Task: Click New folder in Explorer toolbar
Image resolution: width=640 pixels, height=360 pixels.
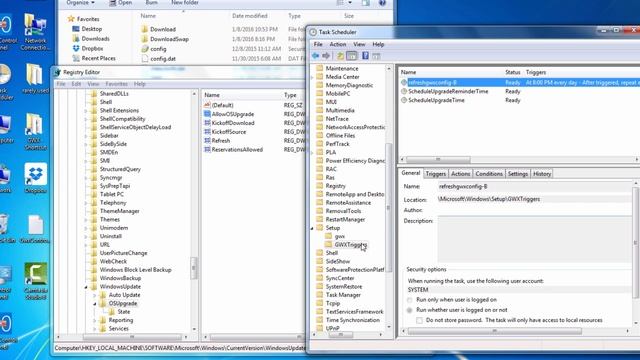Action: (x=184, y=2)
